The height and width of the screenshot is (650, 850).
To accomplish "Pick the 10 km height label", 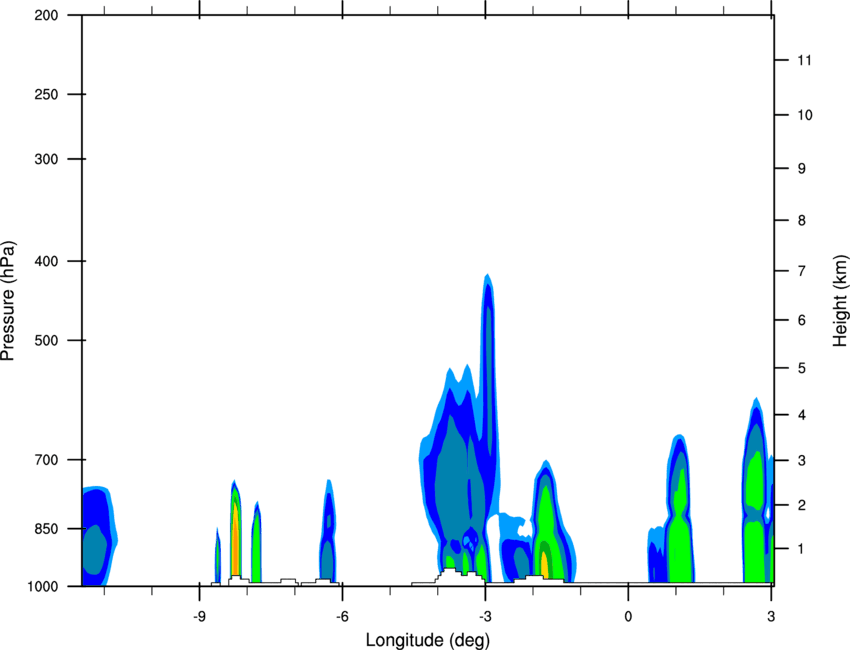I will click(804, 115).
